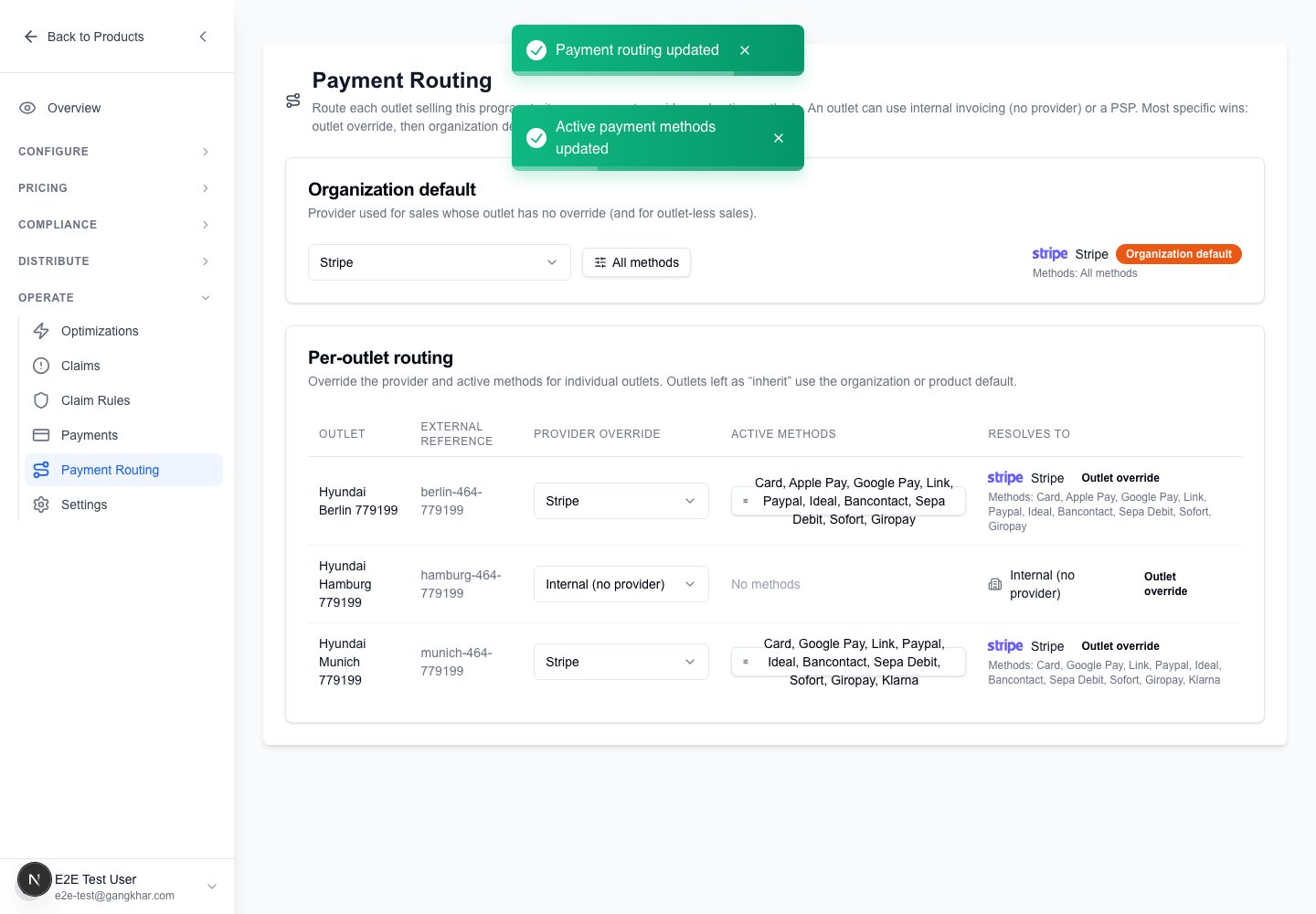Open provider override dropdown for Hyundai Berlin

tap(621, 501)
